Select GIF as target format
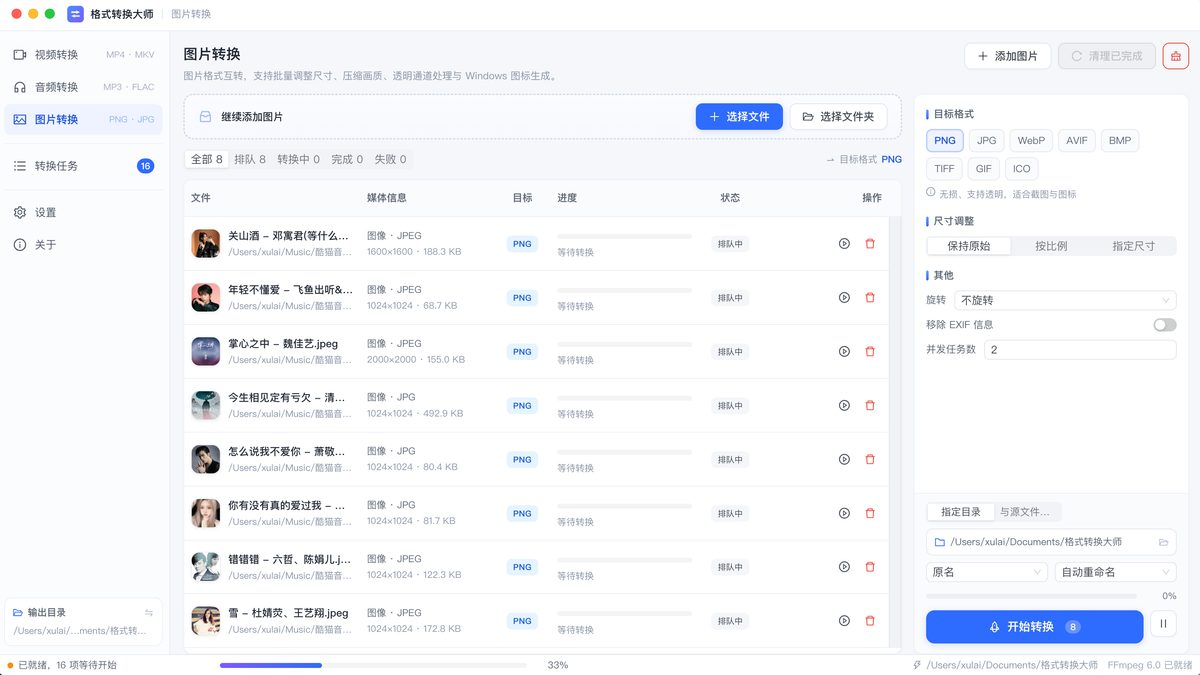This screenshot has width=1200, height=675. click(x=984, y=169)
